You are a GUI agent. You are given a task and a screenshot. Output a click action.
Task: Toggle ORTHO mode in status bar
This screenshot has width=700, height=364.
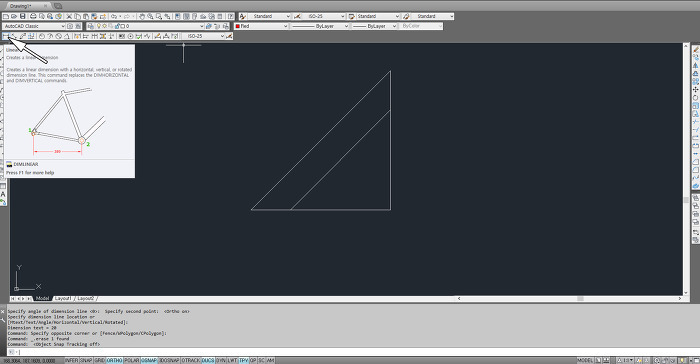pos(114,360)
